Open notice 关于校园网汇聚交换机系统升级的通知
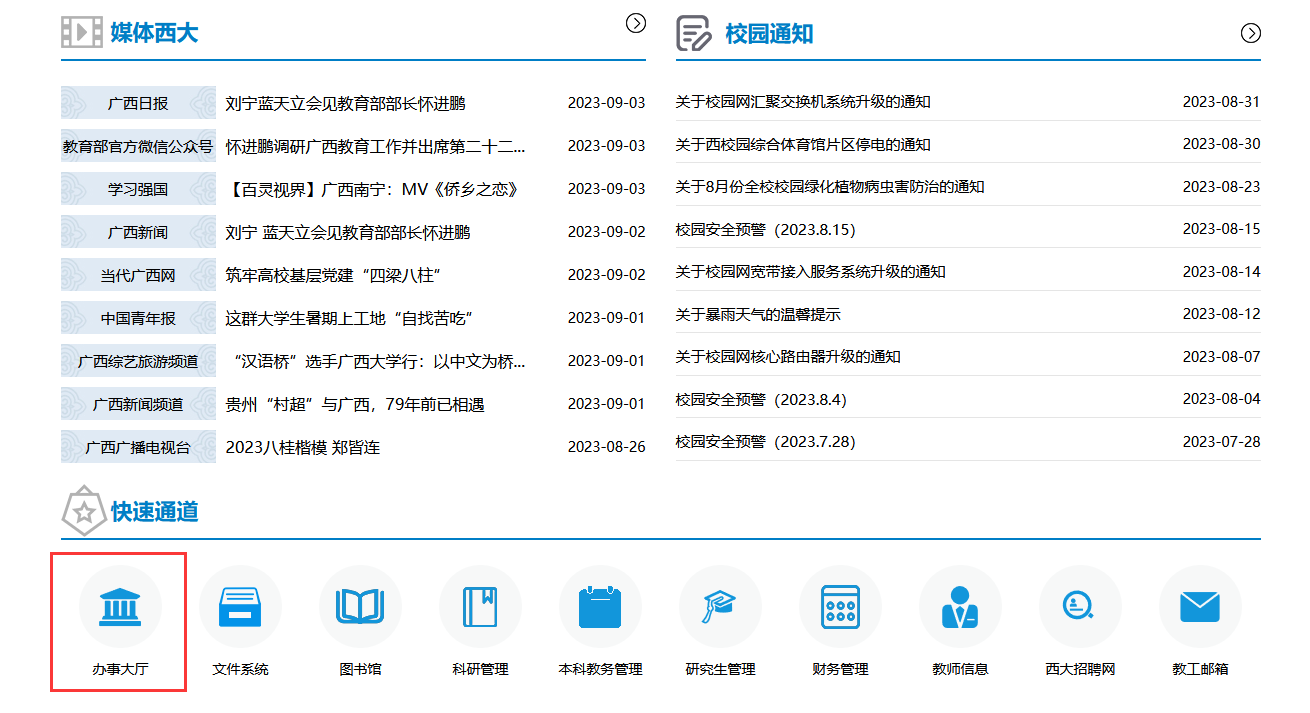The width and height of the screenshot is (1310, 713). coord(803,102)
